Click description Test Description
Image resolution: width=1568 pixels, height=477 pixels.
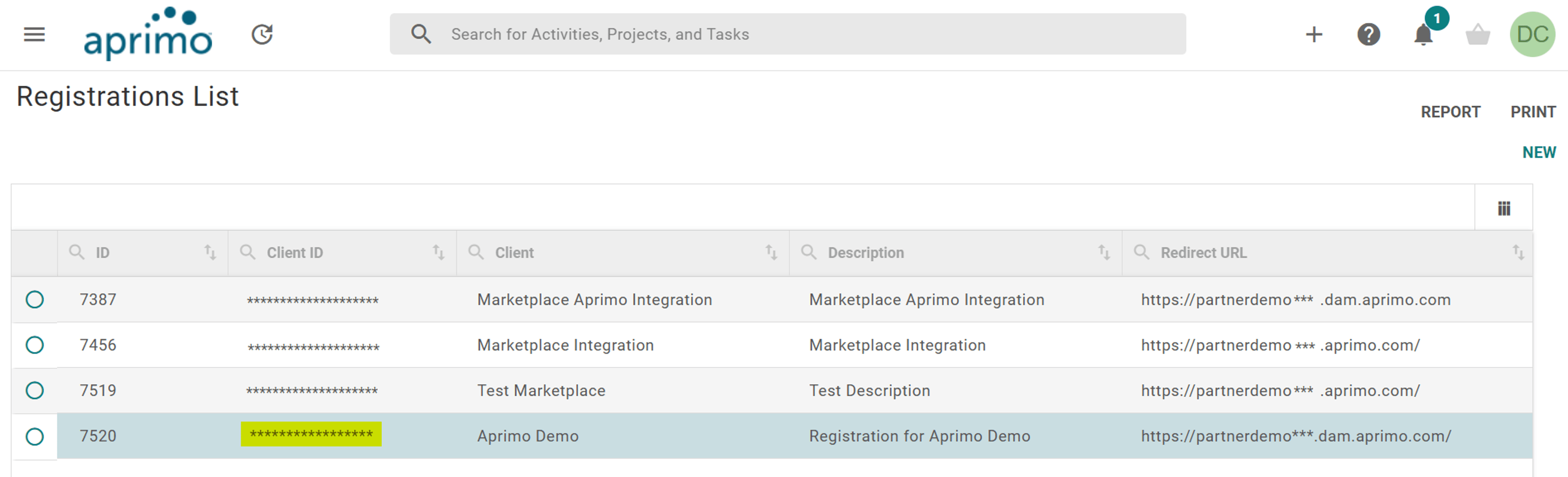click(869, 390)
